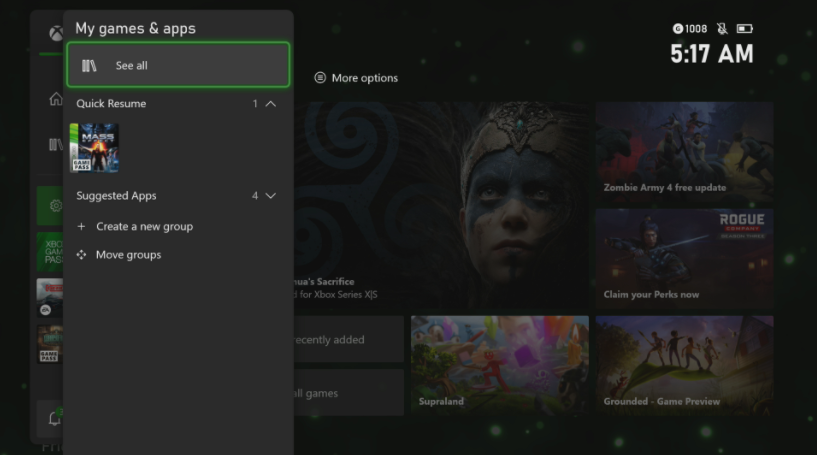This screenshot has height=455, width=817.
Task: Click the library icon in See all
Action: 89,66
